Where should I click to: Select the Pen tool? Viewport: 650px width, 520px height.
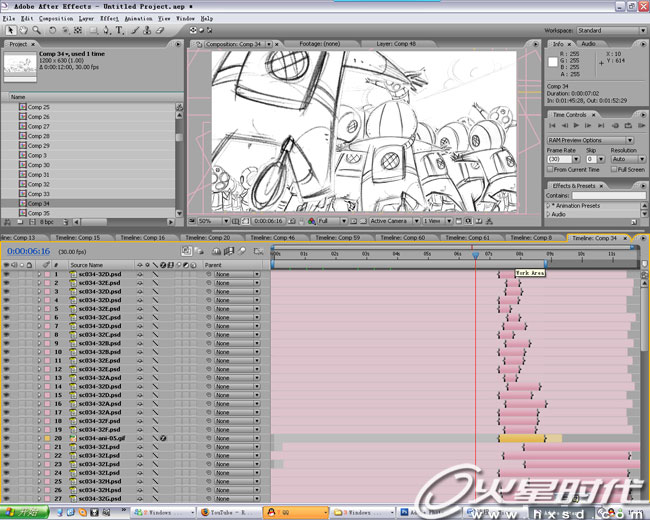tap(107, 30)
